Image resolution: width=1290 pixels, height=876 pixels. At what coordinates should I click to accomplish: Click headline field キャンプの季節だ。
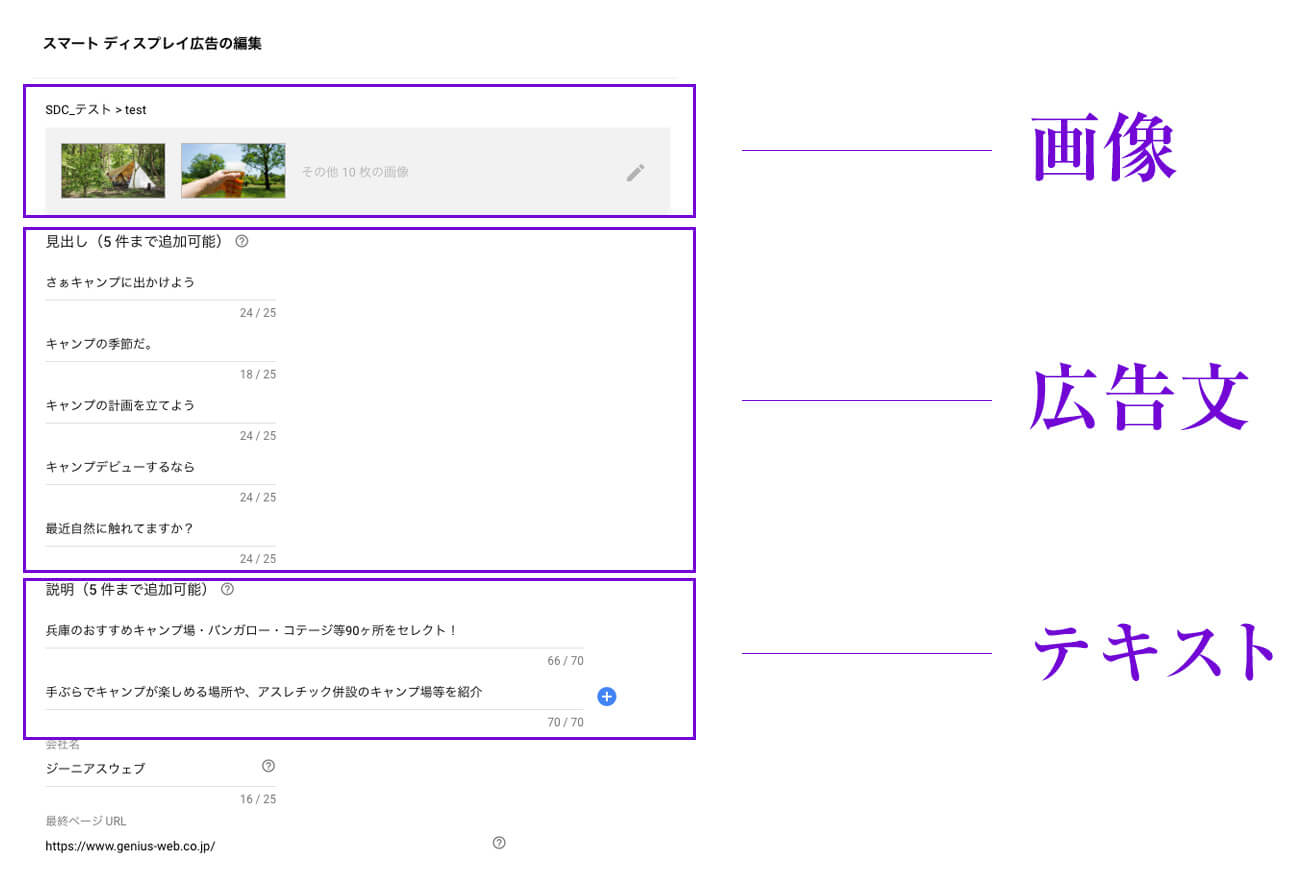pos(161,345)
